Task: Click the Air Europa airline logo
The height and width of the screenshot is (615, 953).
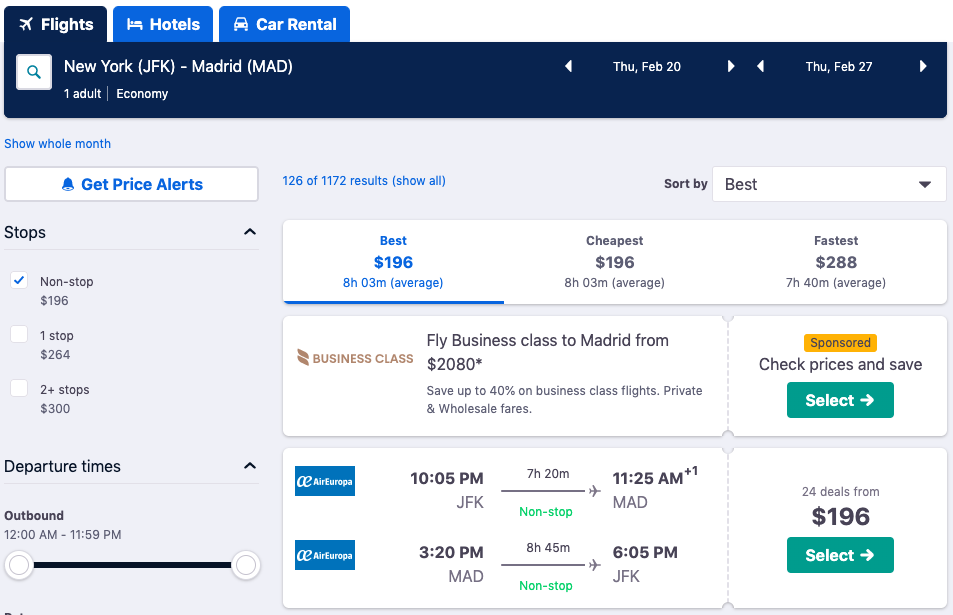Action: (324, 480)
